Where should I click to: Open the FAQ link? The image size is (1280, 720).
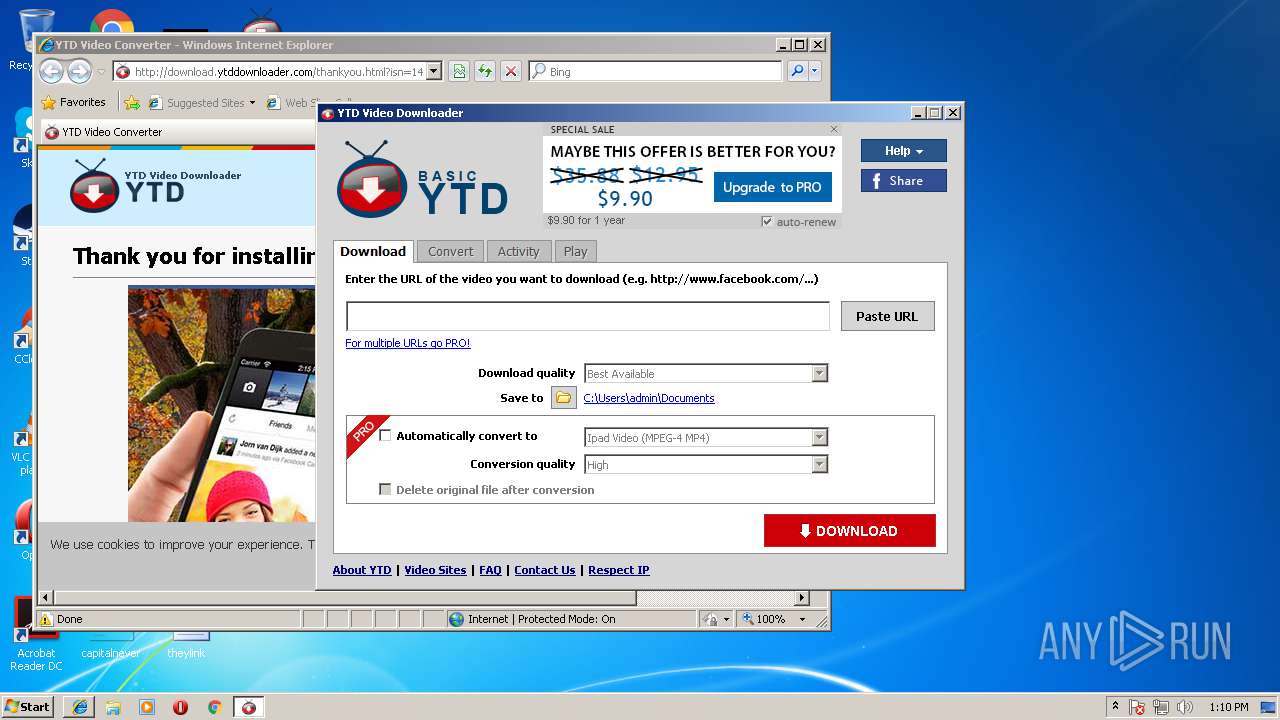pos(490,570)
